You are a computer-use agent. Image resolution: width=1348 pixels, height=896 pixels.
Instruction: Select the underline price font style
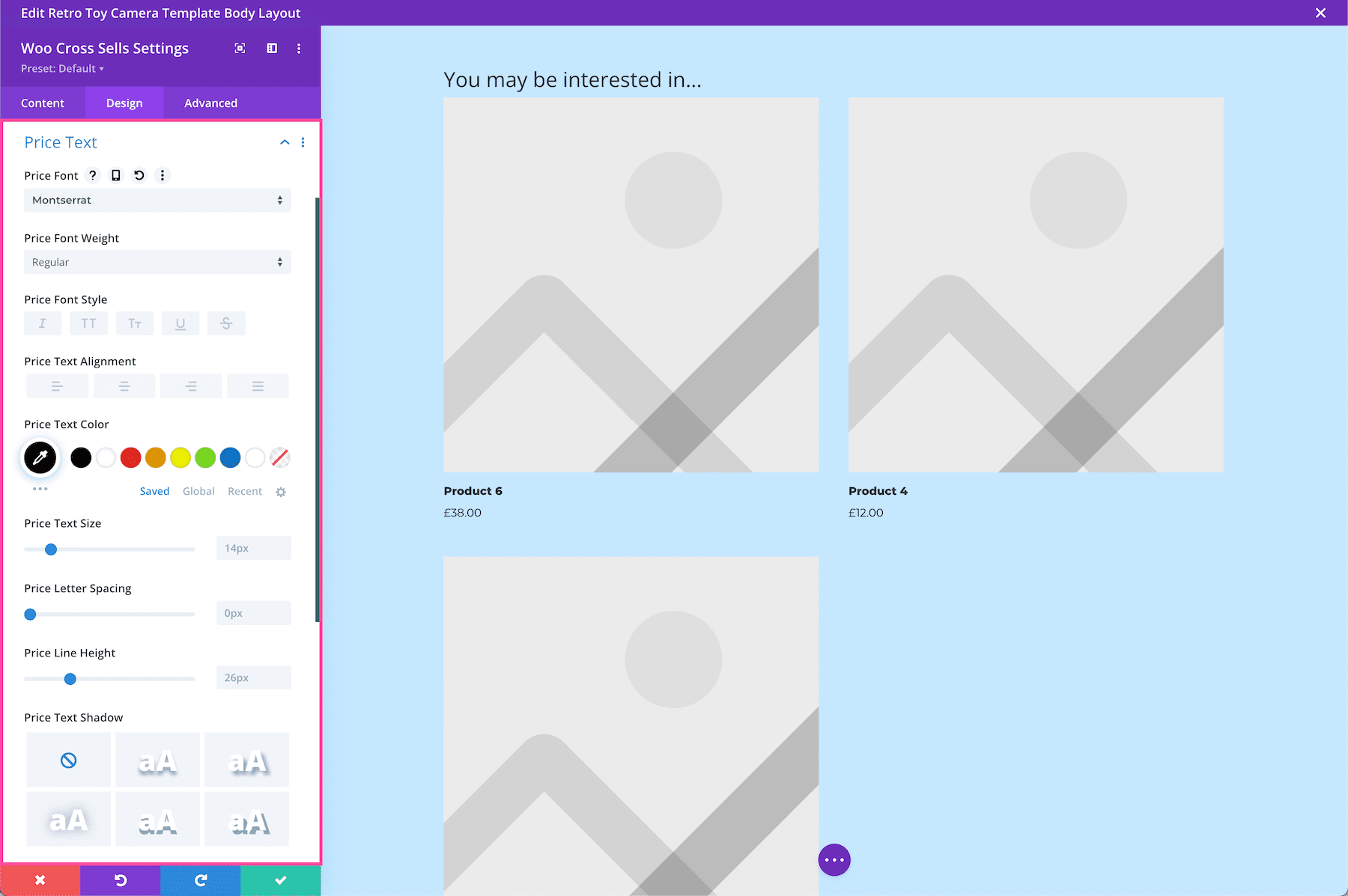point(180,323)
